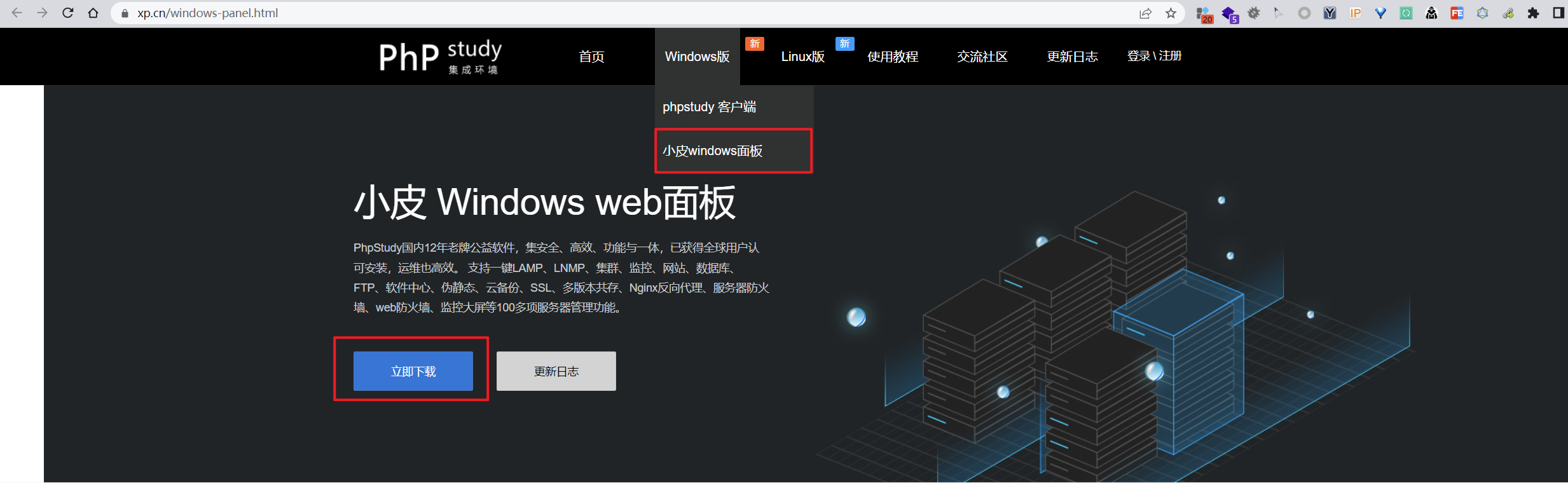Click the blue triangle graph extension icon
The height and width of the screenshot is (483, 1568).
point(1482,13)
